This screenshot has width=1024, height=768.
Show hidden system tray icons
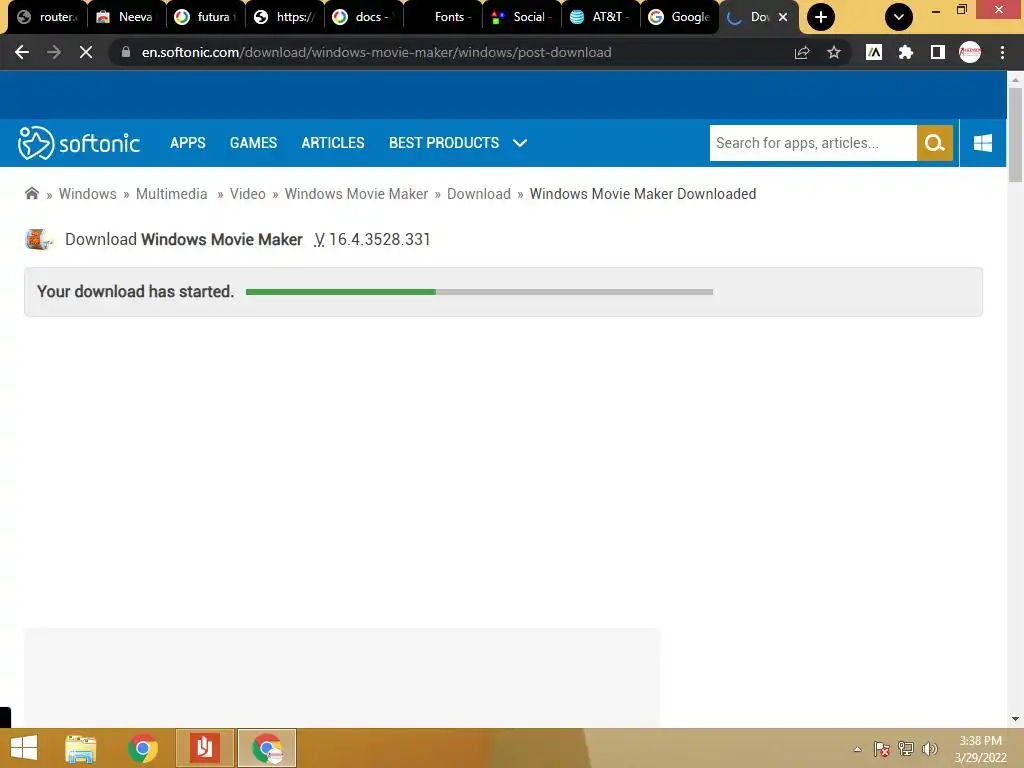[x=857, y=749]
